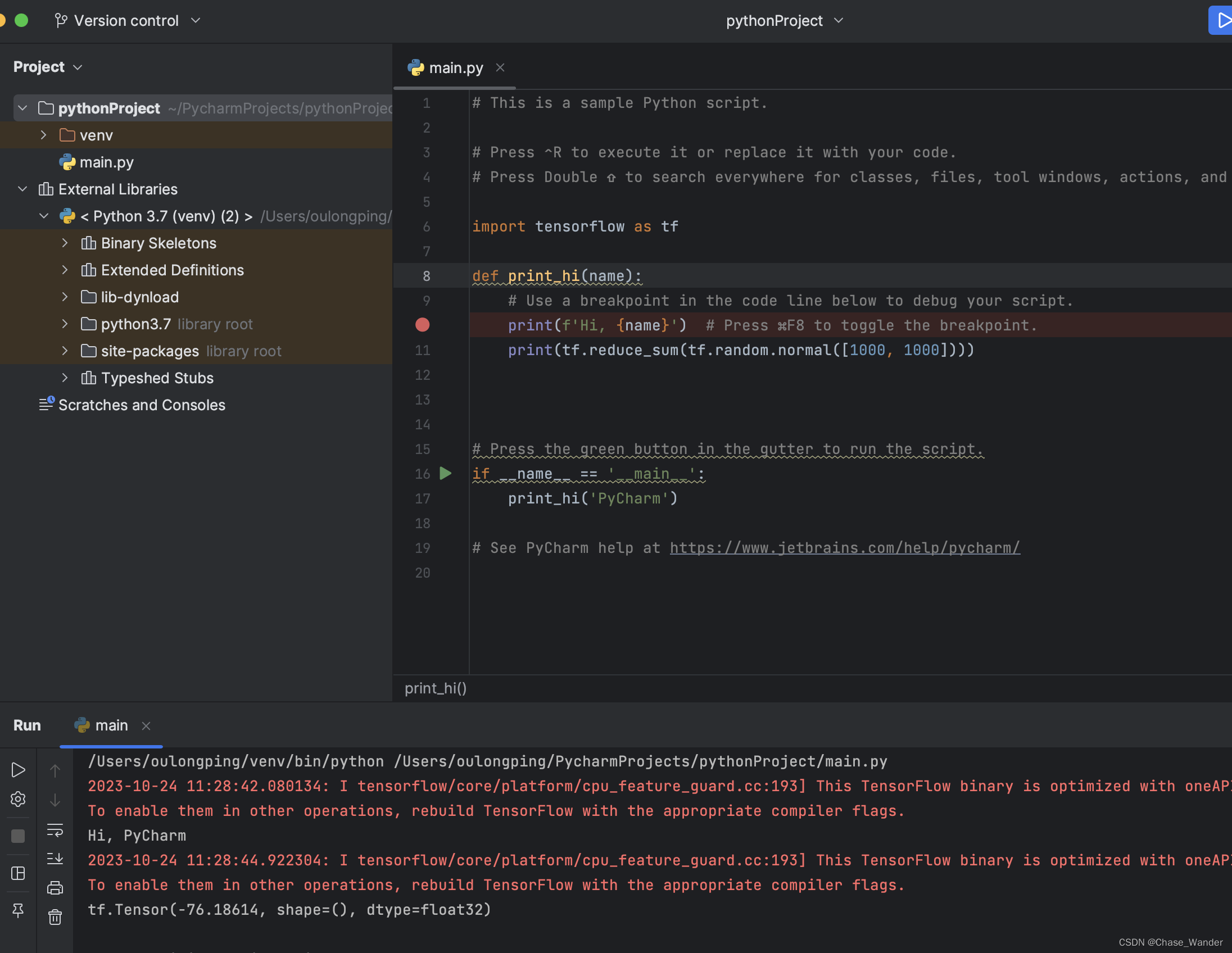Open Run panel settings gear icon

pos(18,799)
